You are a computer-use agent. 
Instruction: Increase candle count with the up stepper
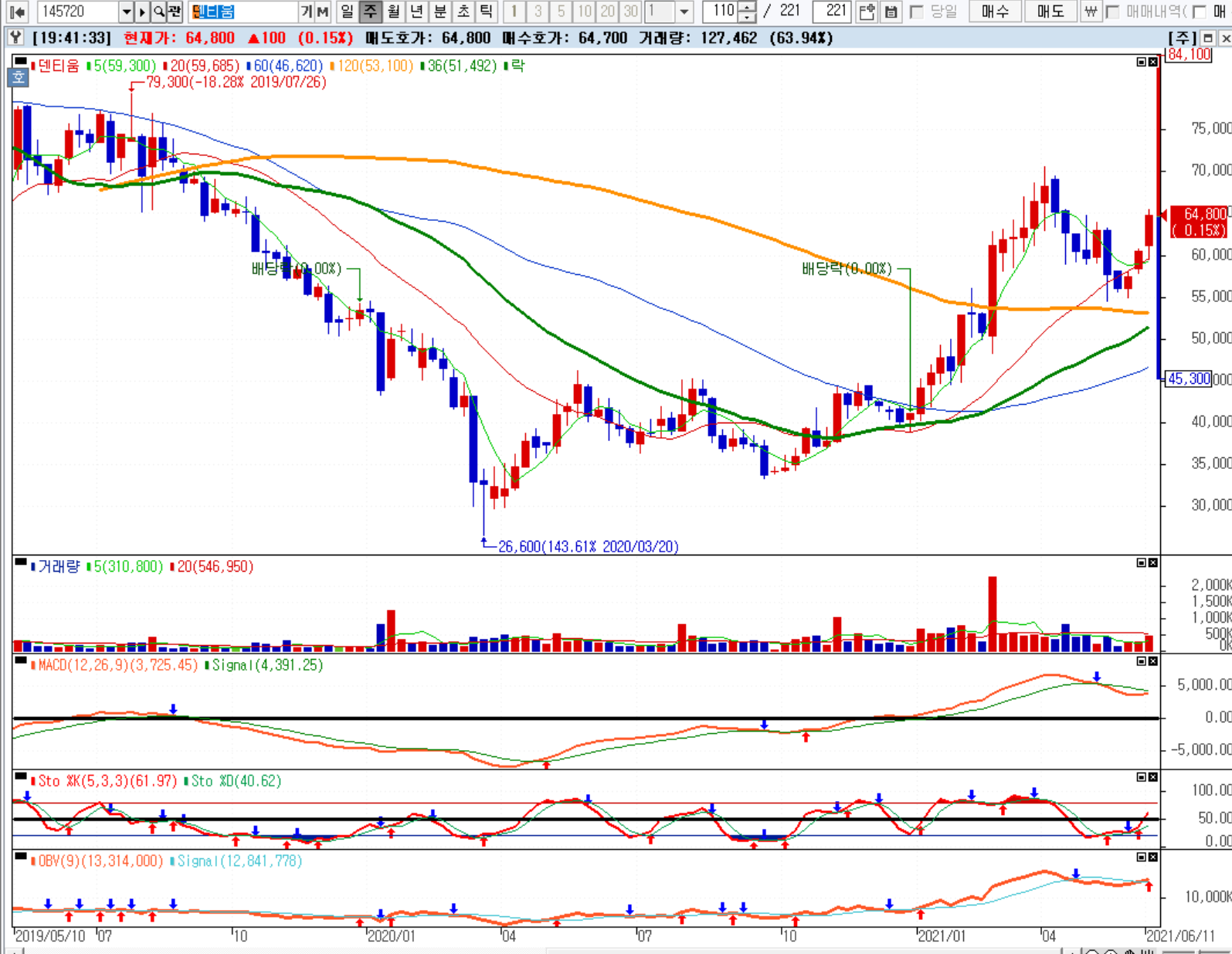pos(747,7)
